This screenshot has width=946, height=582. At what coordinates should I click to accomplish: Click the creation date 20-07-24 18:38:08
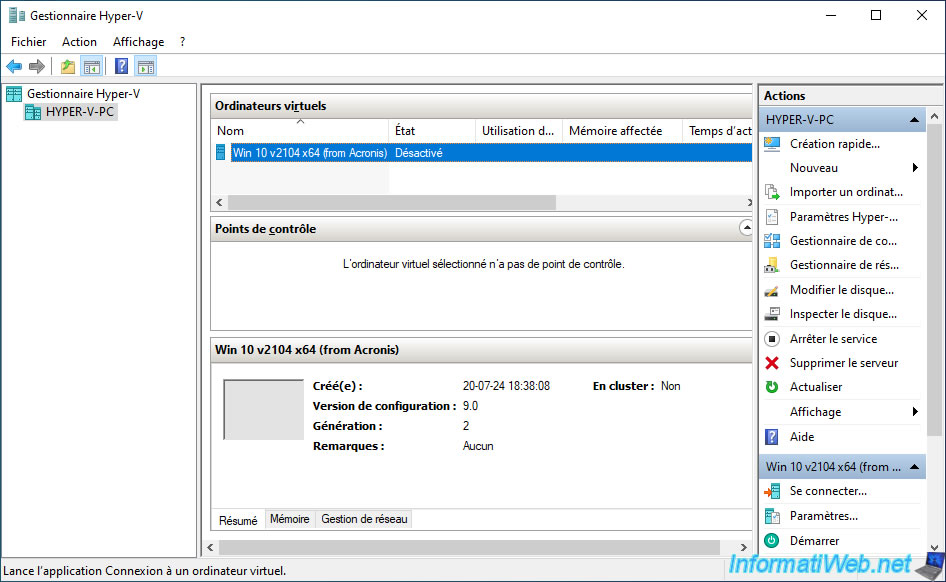506,386
